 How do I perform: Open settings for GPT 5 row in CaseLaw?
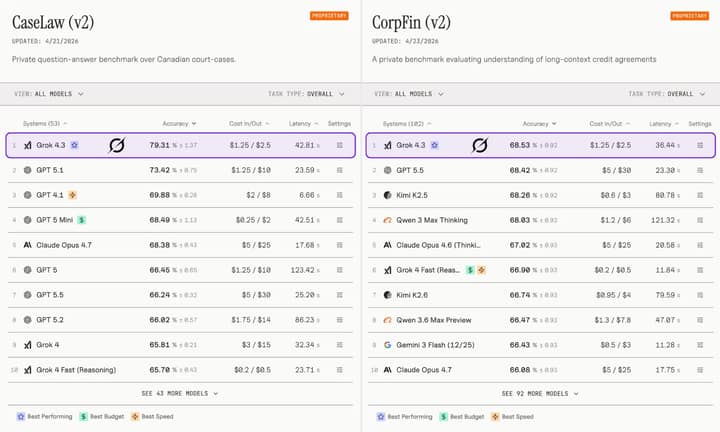click(340, 270)
